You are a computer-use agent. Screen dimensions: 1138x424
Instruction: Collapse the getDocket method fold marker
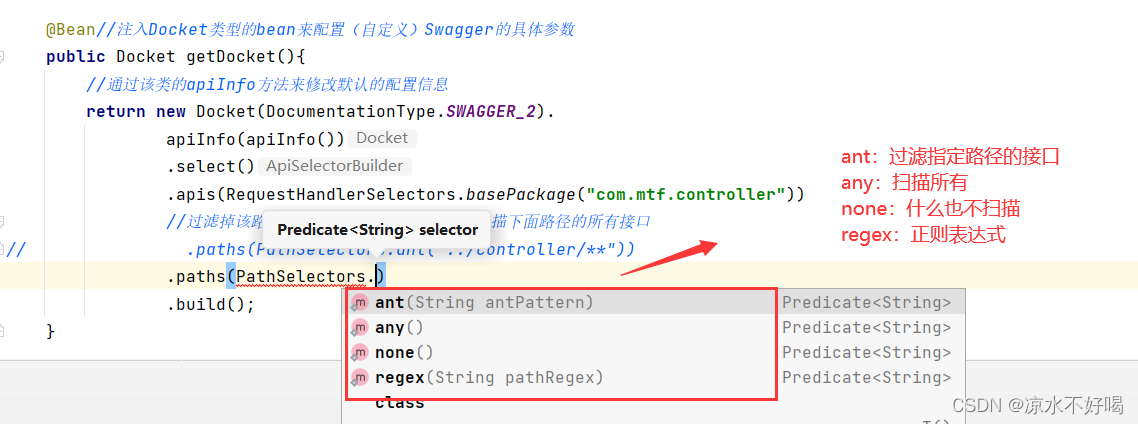click(5, 57)
